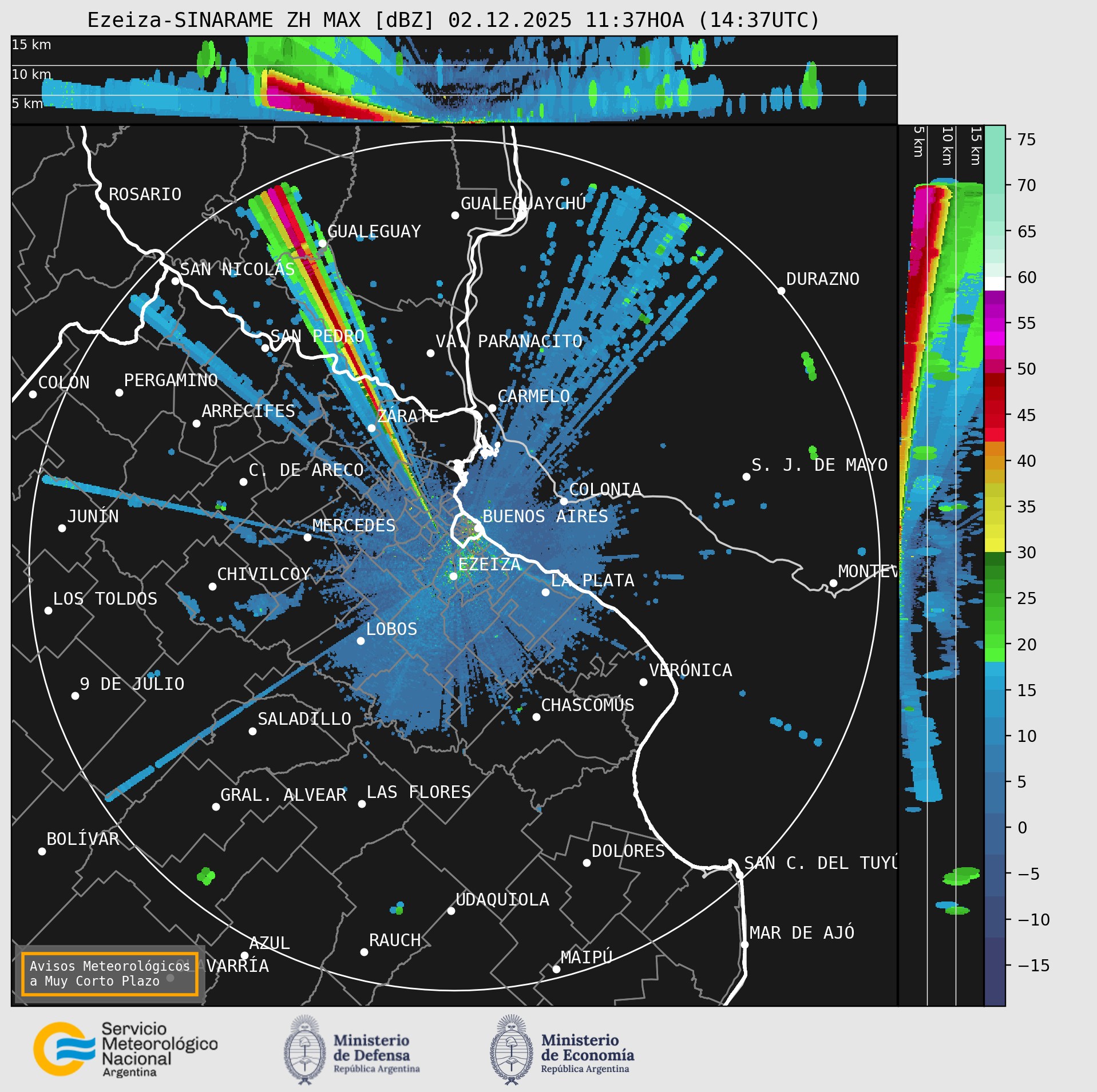Click the 10 km line in top cross-section
Viewport: 1097px width, 1092px height.
(454, 65)
